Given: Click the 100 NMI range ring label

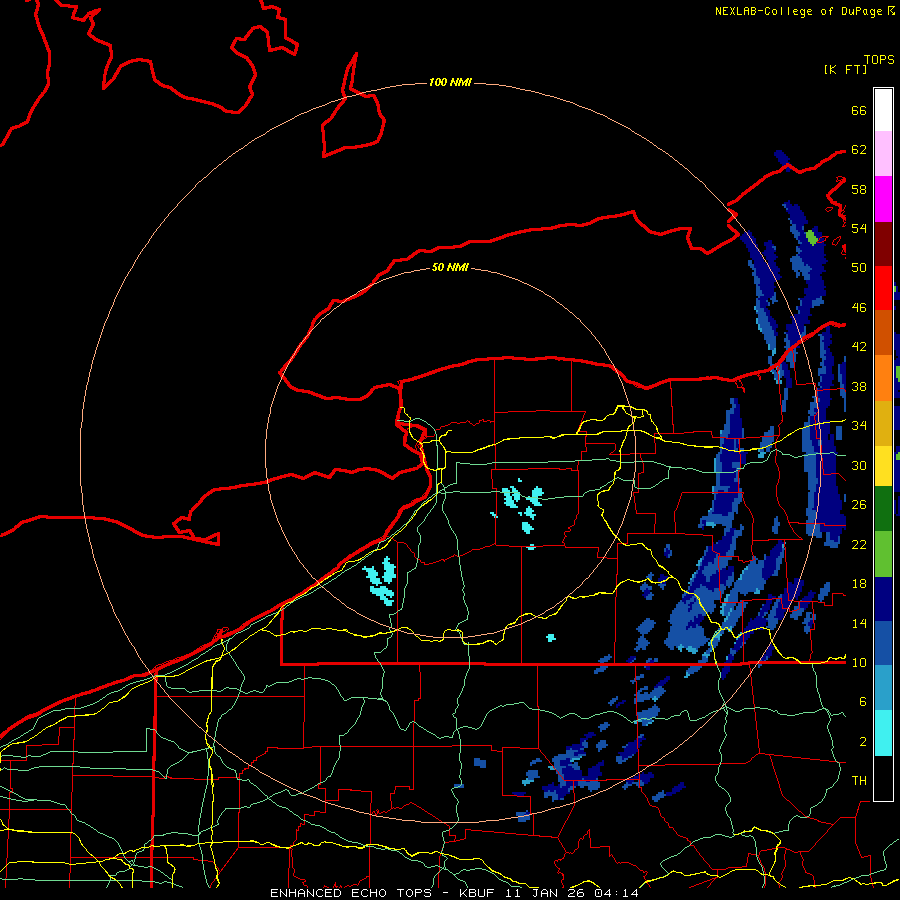Looking at the screenshot, I should (450, 83).
